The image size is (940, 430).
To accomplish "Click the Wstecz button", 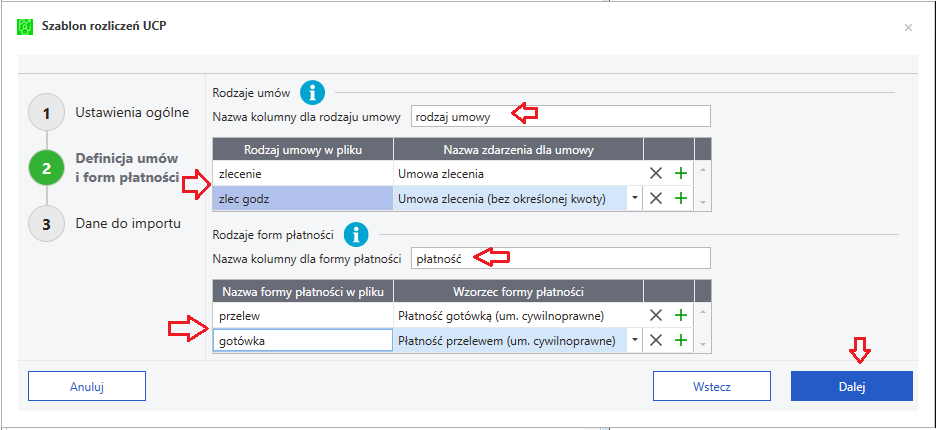I will pos(712,386).
